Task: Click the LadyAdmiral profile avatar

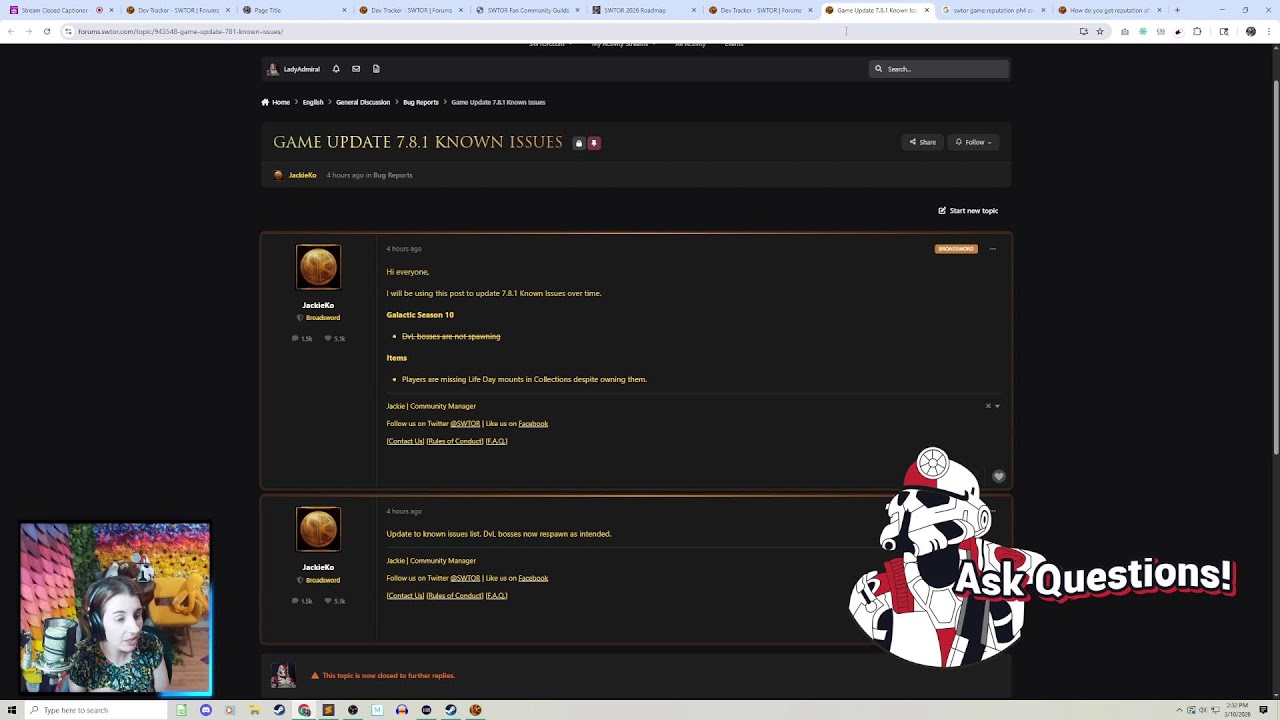Action: 273,69
